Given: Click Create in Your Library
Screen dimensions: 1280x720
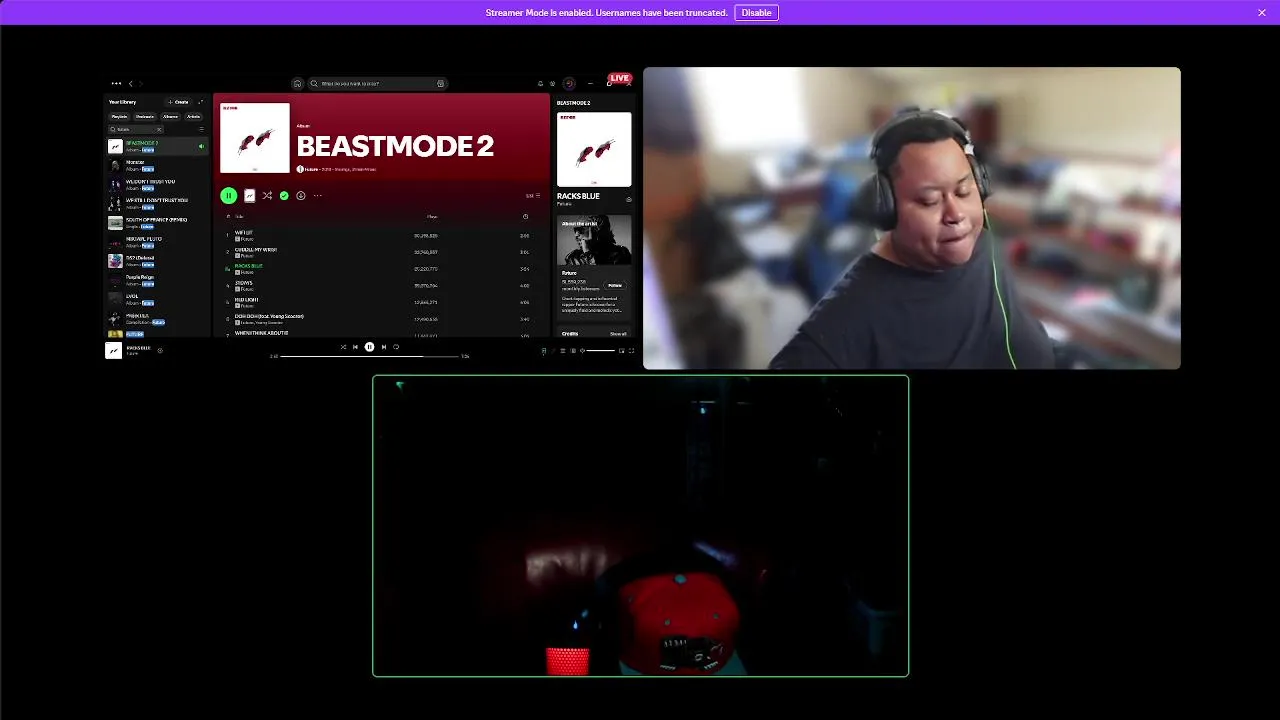Looking at the screenshot, I should pyautogui.click(x=178, y=102).
